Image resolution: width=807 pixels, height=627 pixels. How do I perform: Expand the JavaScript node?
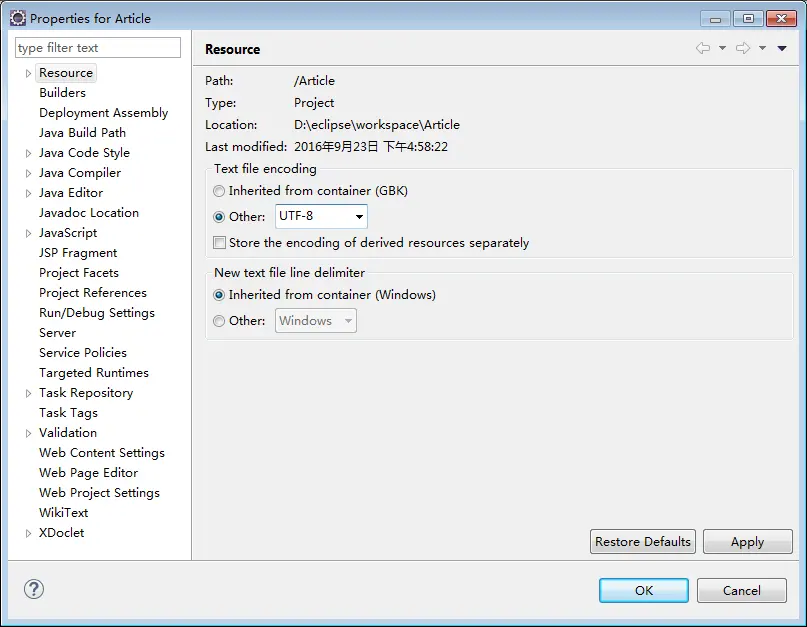(x=28, y=234)
